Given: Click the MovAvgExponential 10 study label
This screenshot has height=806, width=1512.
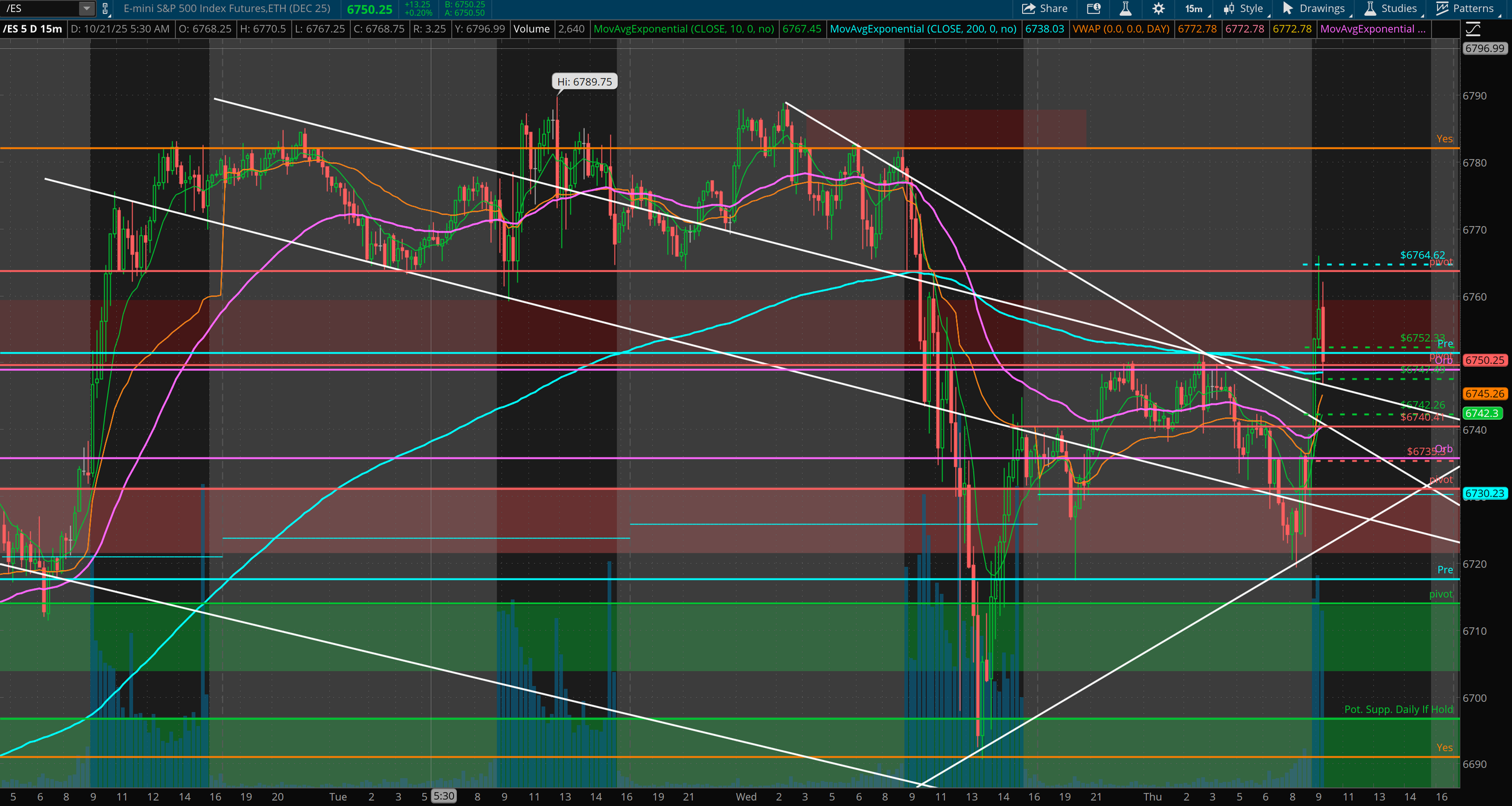Looking at the screenshot, I should click(683, 28).
